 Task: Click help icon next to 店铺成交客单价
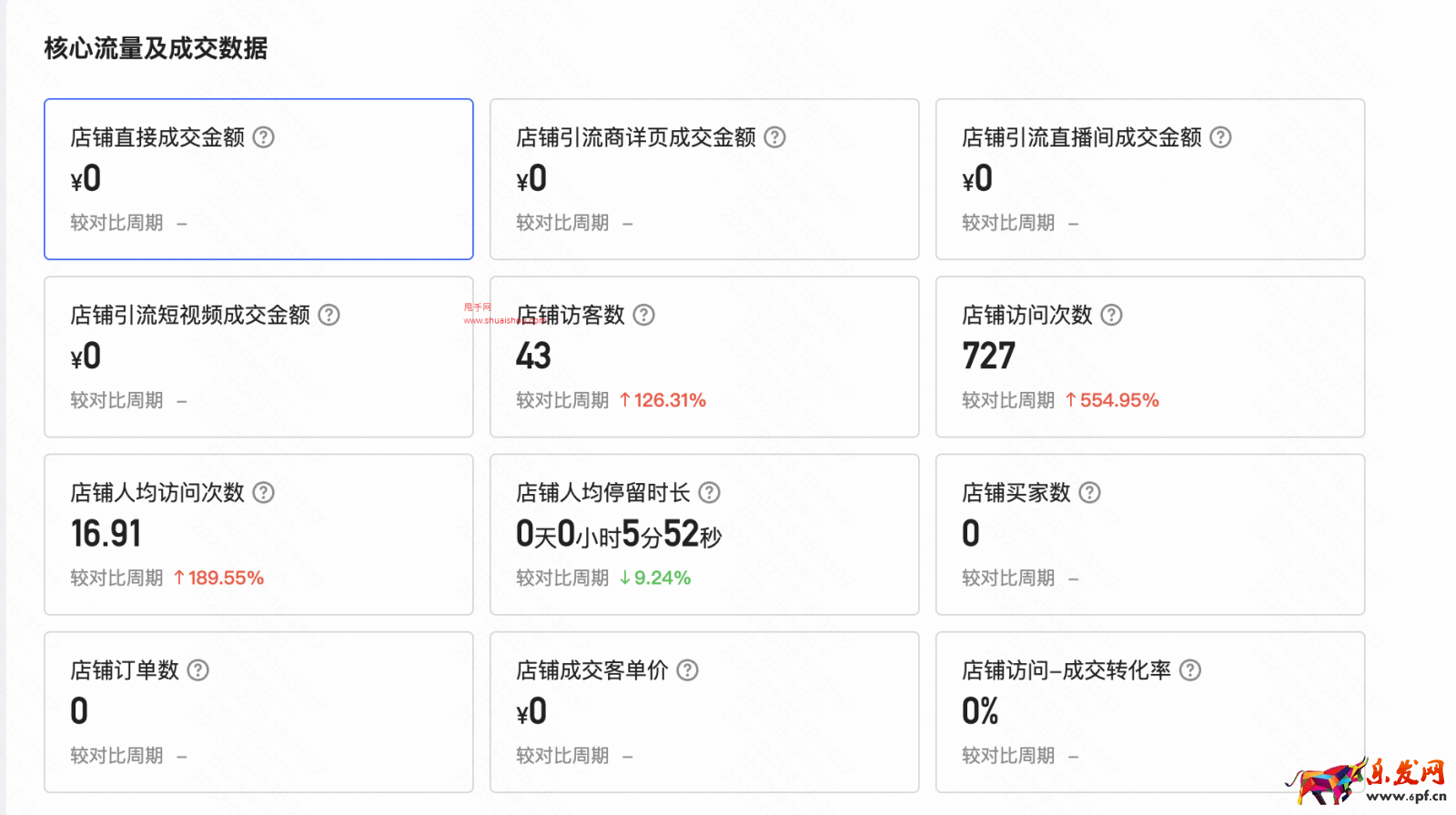[687, 670]
